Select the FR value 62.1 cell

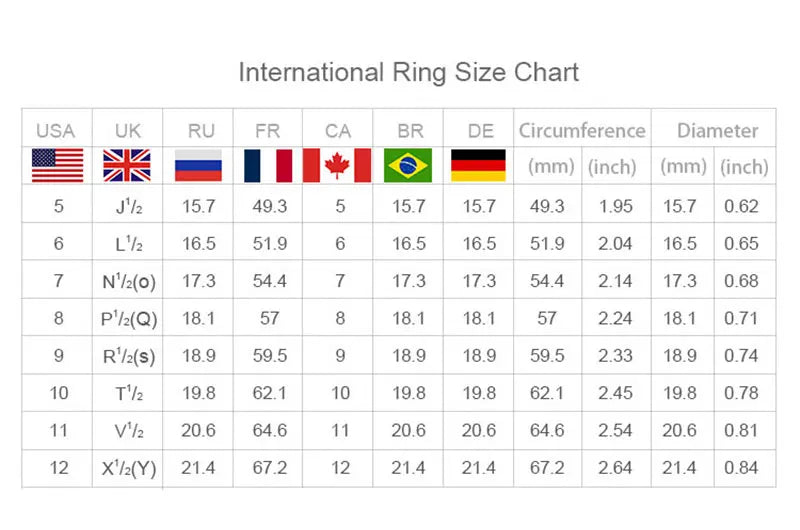coord(269,393)
